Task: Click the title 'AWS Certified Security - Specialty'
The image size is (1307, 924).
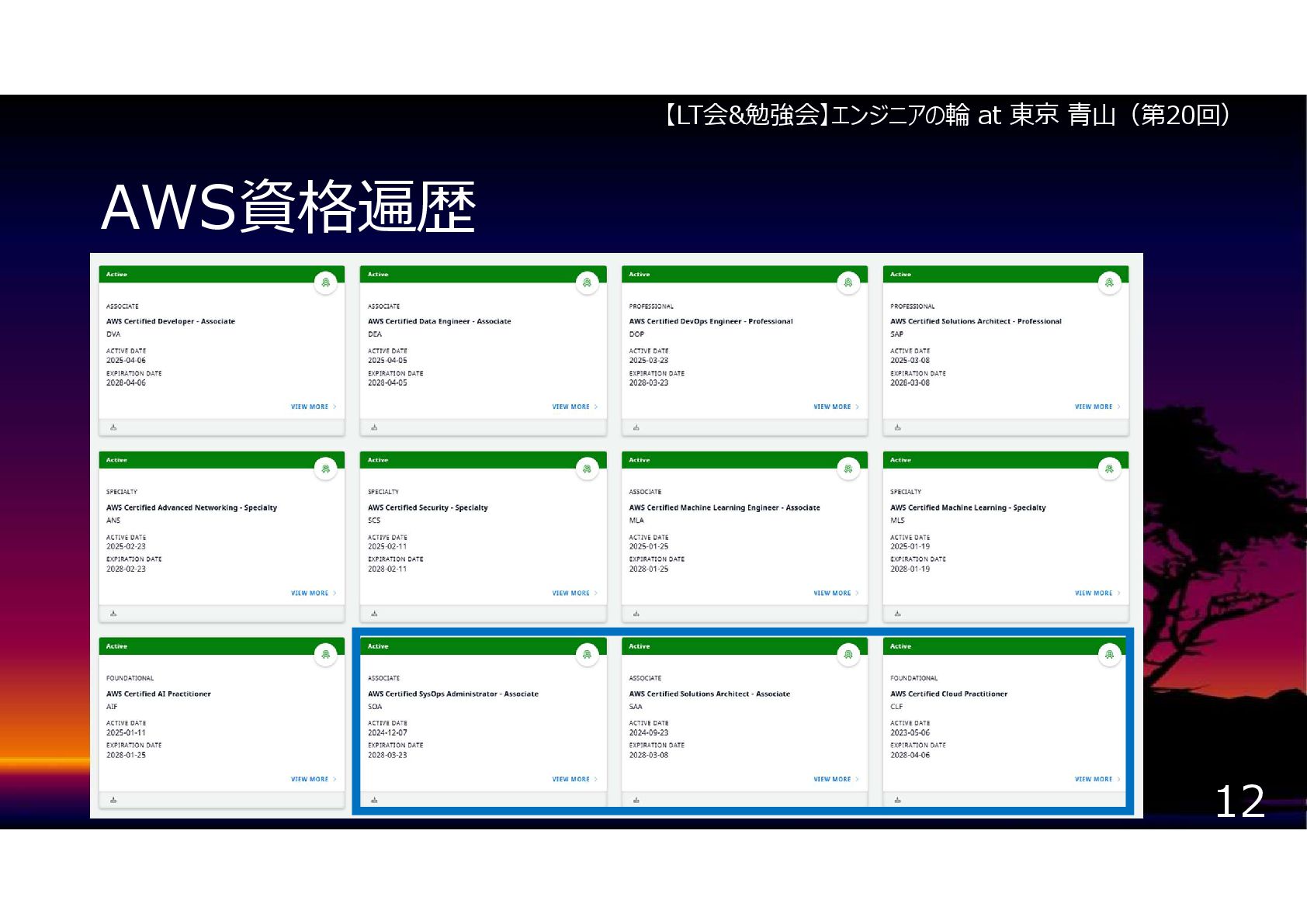Action: pos(428,507)
